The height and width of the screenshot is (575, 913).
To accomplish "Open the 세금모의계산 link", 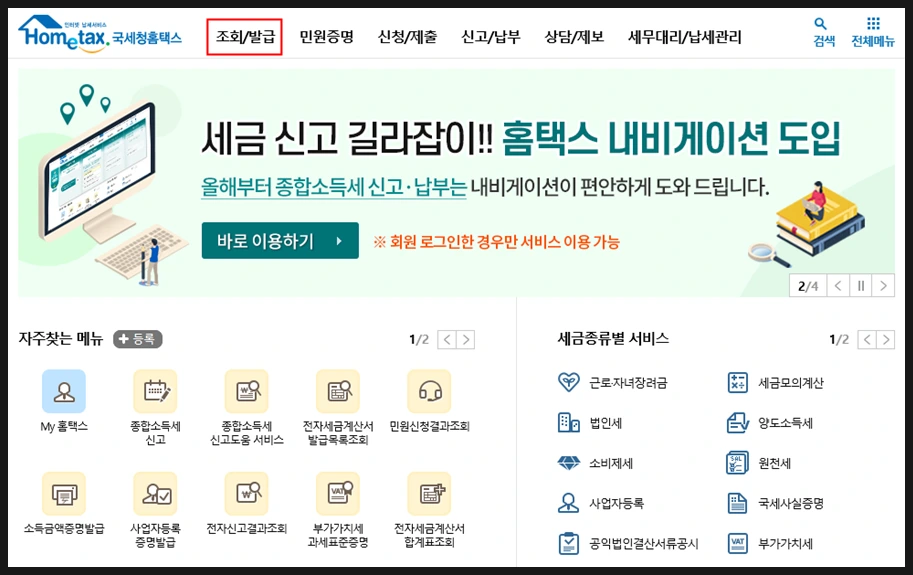I will pyautogui.click(x=791, y=383).
